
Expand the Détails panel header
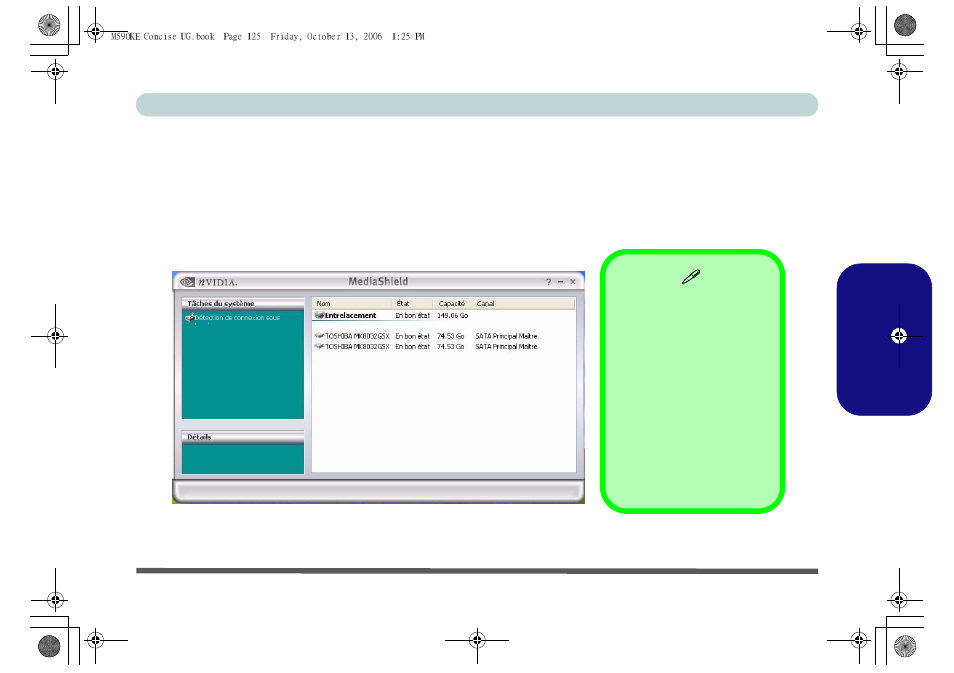point(242,437)
